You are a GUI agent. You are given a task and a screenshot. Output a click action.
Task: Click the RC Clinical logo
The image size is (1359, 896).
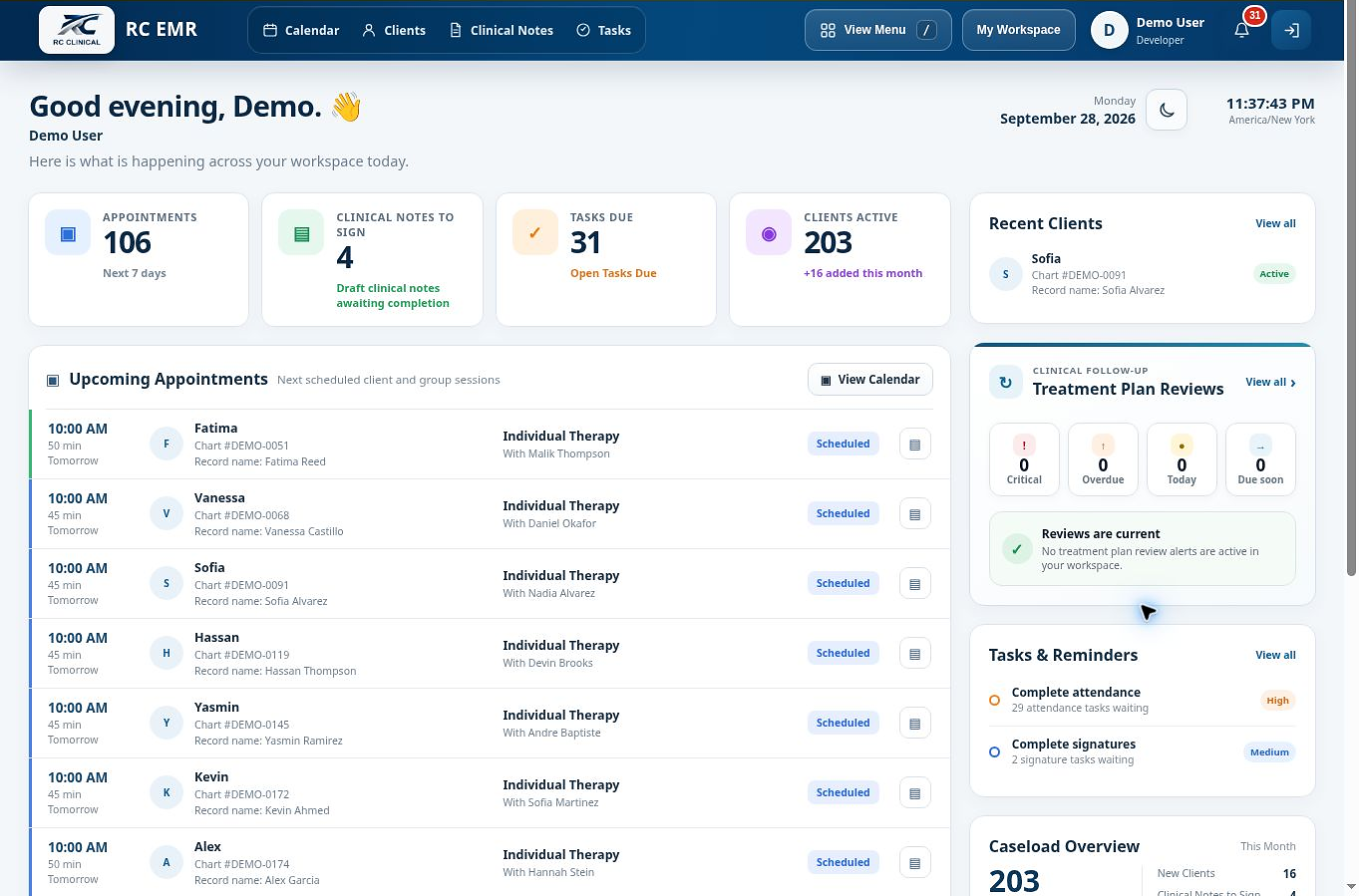pyautogui.click(x=77, y=30)
